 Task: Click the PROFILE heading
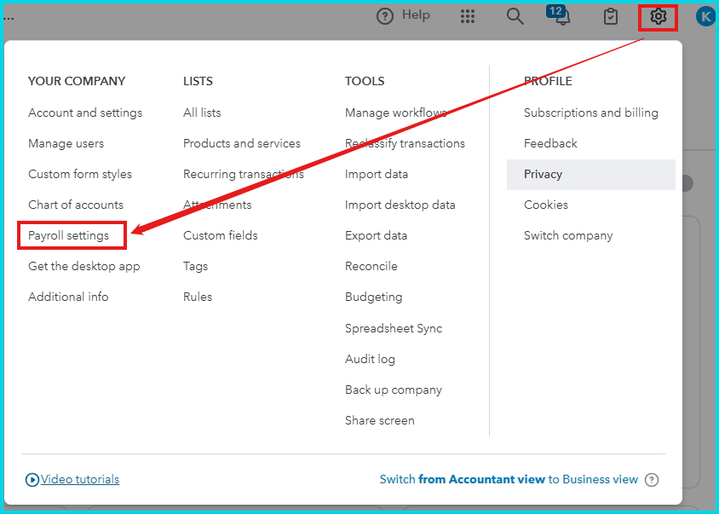548,81
